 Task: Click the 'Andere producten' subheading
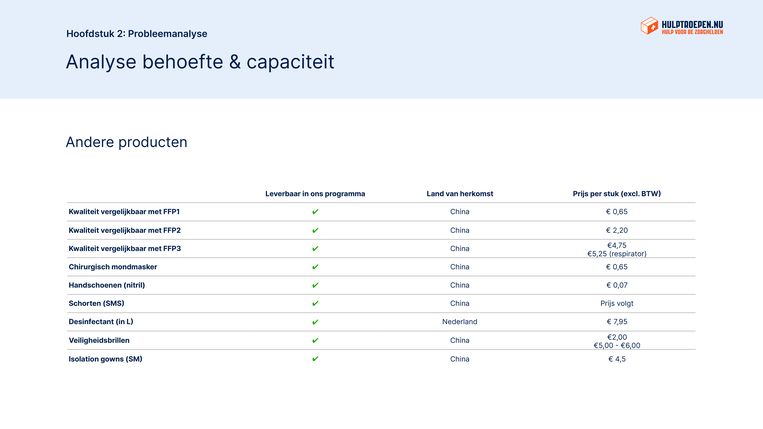coord(126,142)
